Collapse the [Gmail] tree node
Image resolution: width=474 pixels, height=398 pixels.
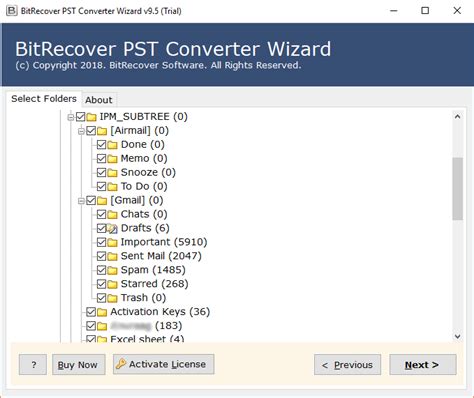tap(81, 201)
